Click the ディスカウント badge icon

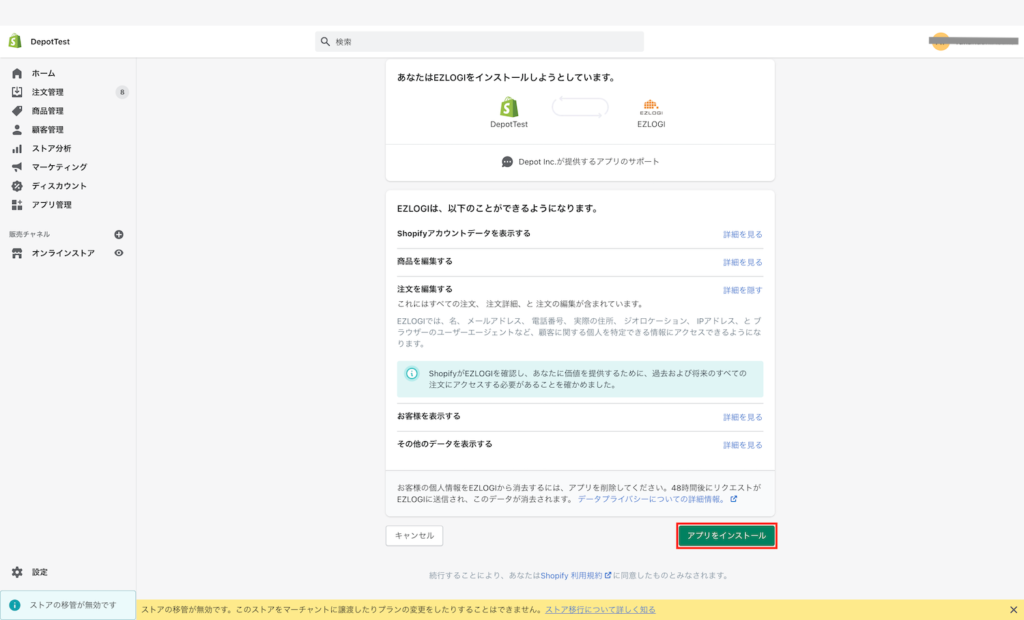pyautogui.click(x=17, y=186)
